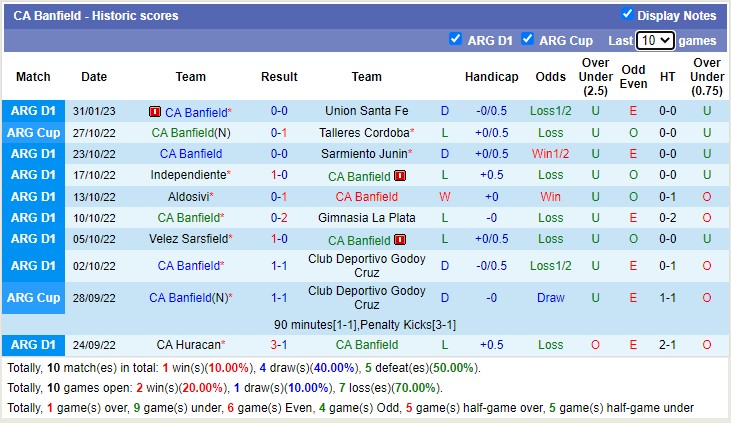Open Club Deportivo Godoy Cruz link on 28/09/22
The image size is (731, 423).
click(366, 298)
